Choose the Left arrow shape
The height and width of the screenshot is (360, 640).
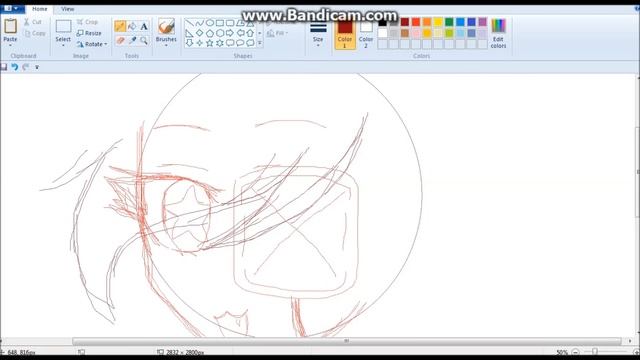pyautogui.click(x=240, y=33)
